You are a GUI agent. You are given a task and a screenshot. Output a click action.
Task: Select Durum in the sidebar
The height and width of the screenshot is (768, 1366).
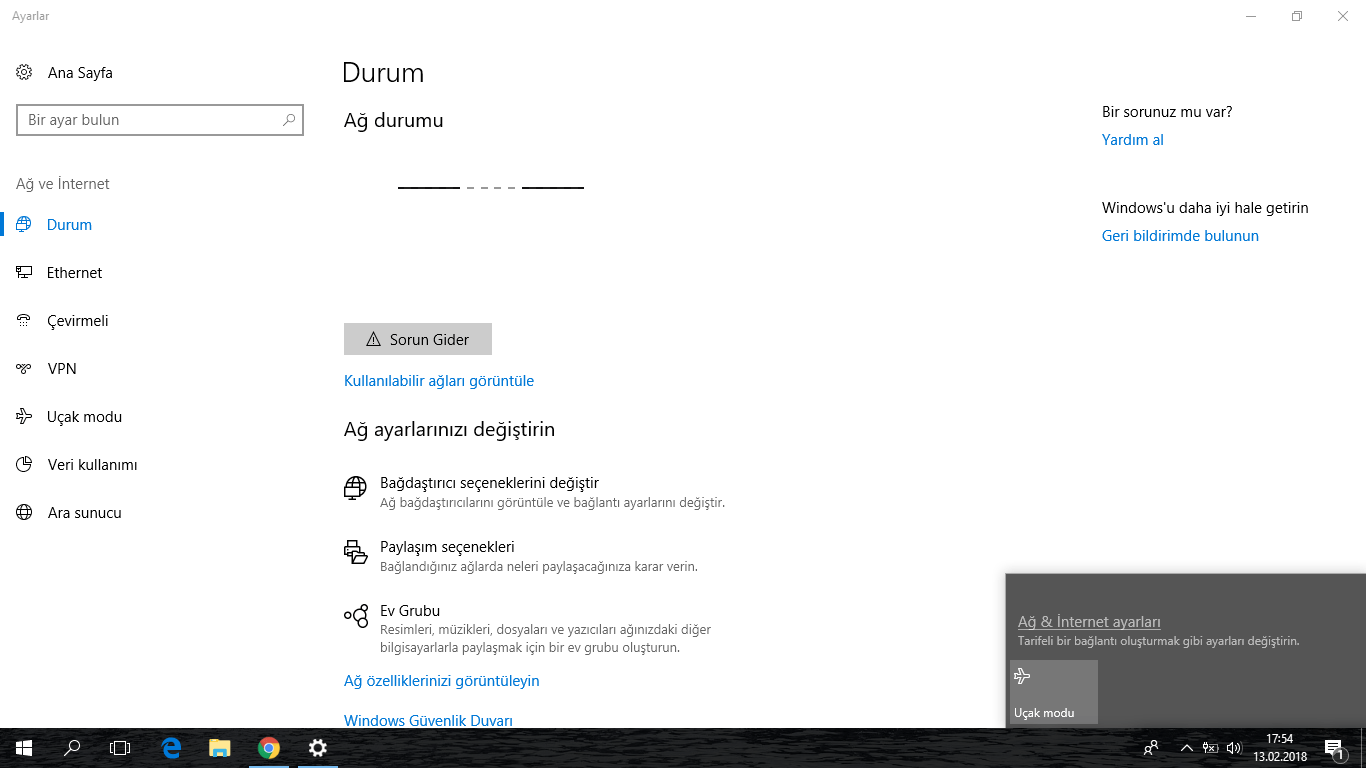pyautogui.click(x=68, y=225)
